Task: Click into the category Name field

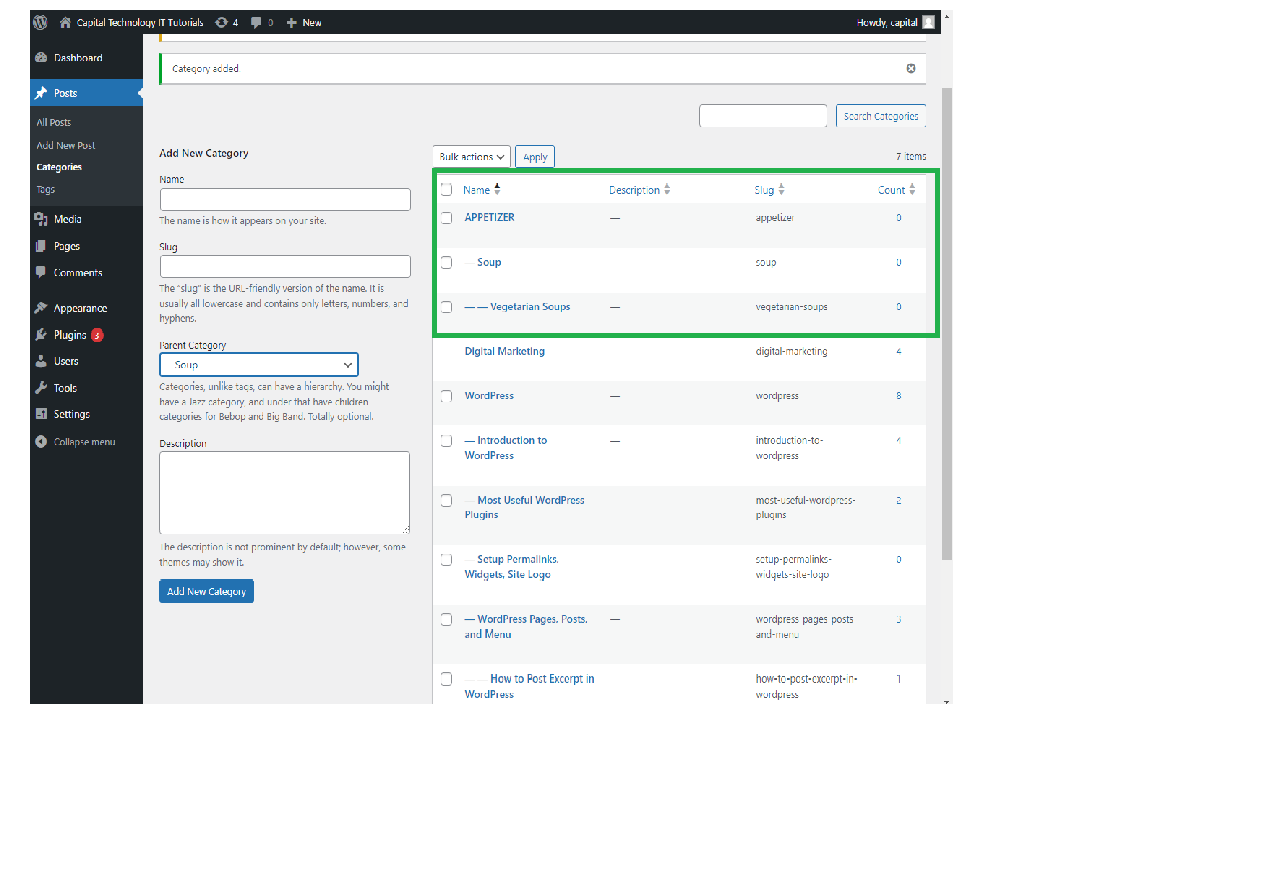Action: [x=285, y=200]
